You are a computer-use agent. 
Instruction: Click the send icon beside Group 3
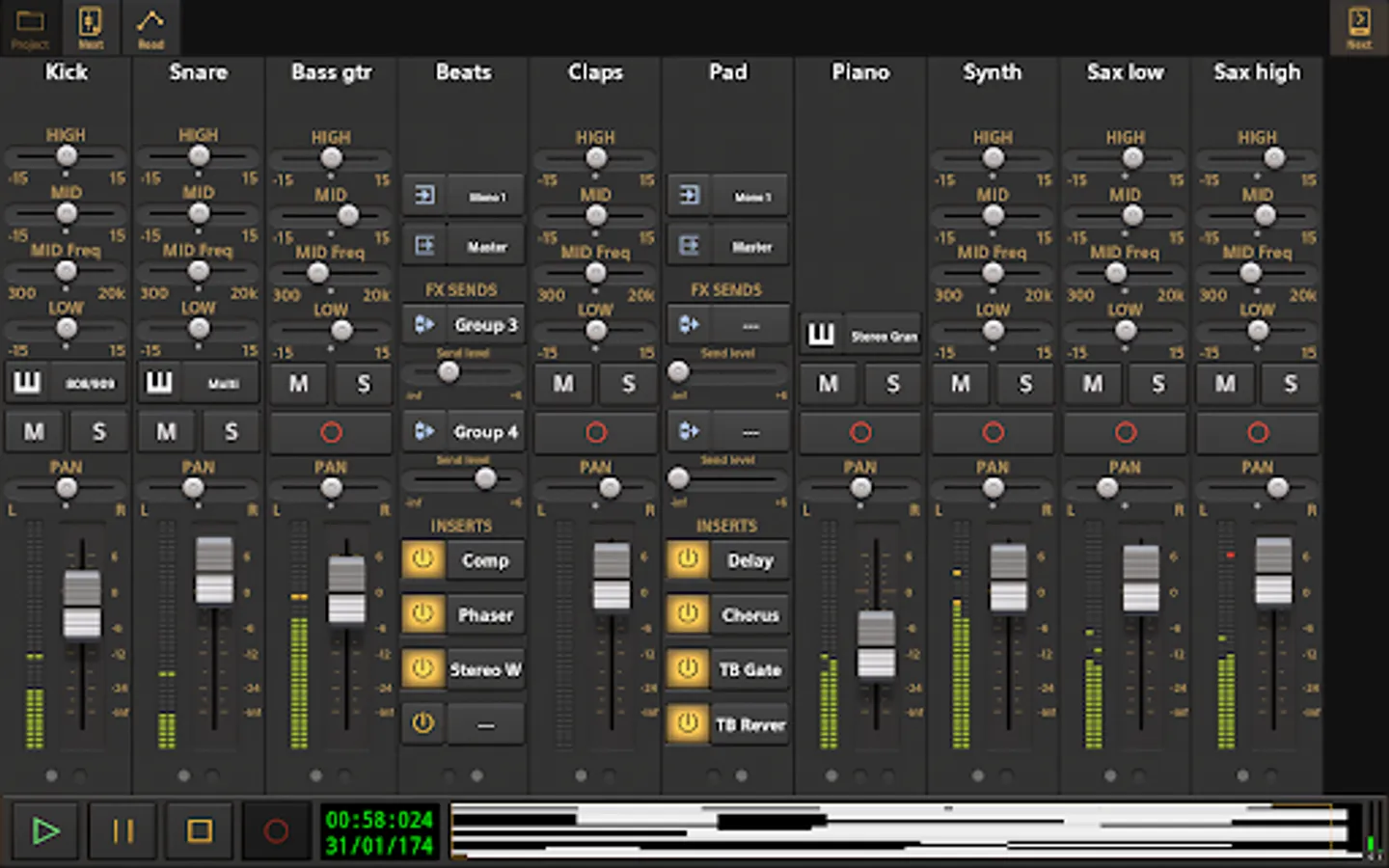click(424, 324)
